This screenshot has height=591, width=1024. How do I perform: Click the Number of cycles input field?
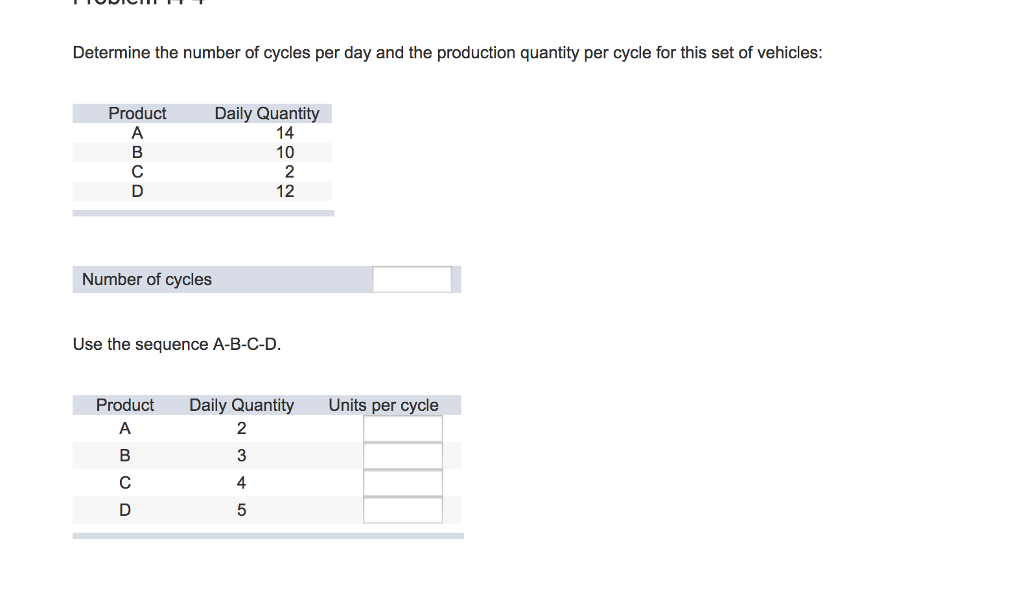coord(411,279)
